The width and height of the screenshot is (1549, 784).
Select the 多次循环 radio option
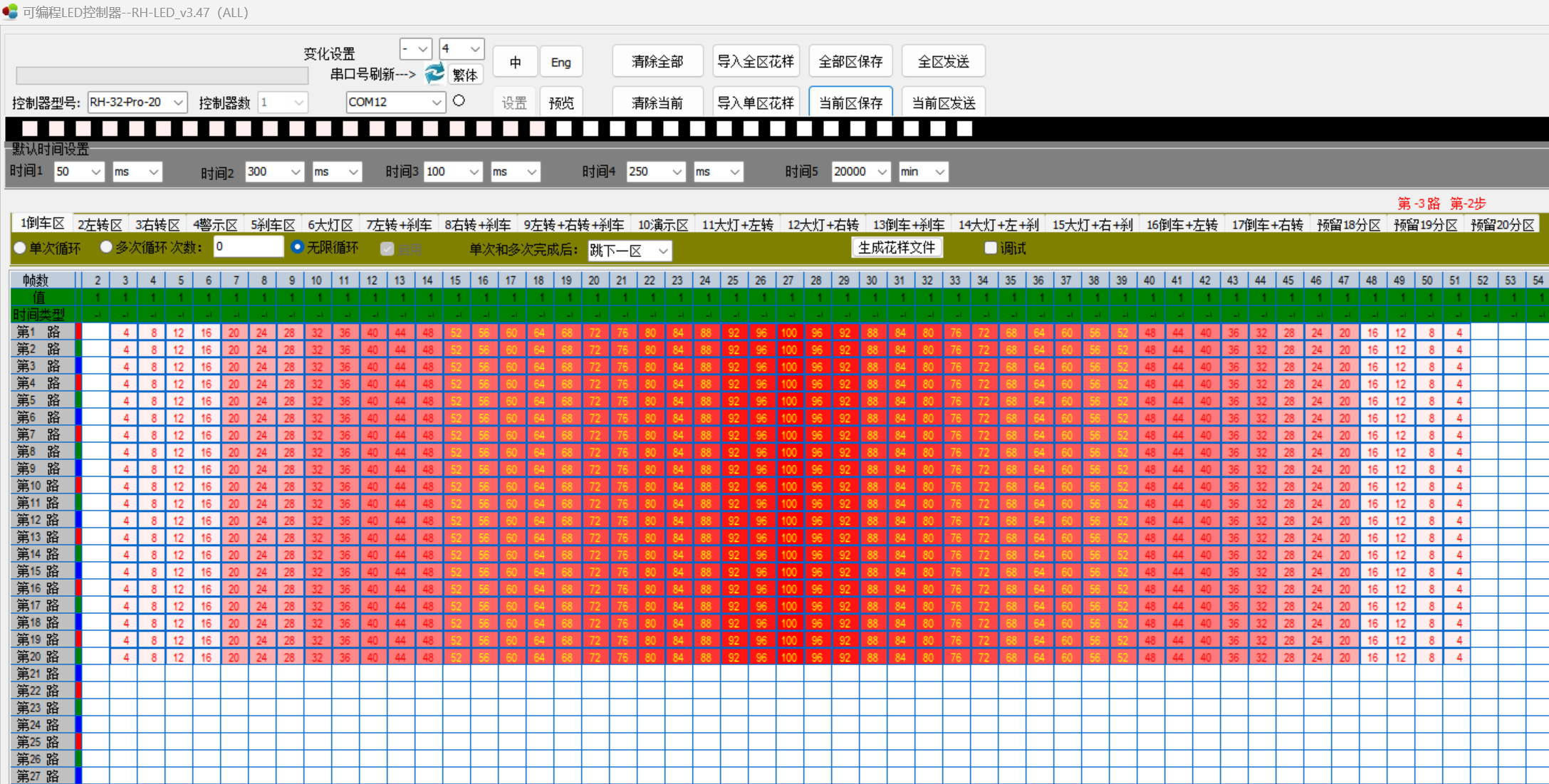pos(107,247)
